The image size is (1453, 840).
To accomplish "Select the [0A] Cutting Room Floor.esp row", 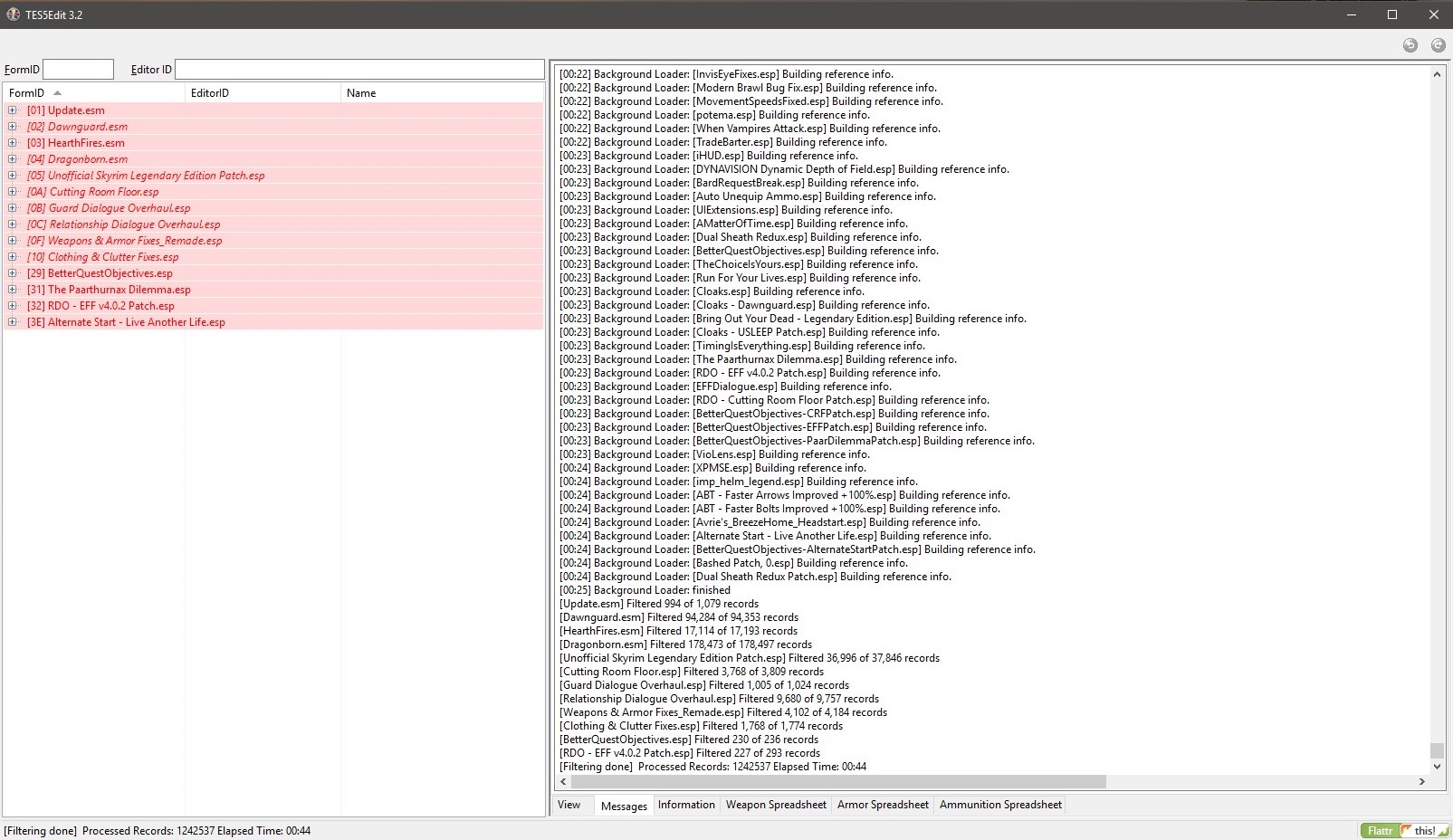I will [x=273, y=192].
